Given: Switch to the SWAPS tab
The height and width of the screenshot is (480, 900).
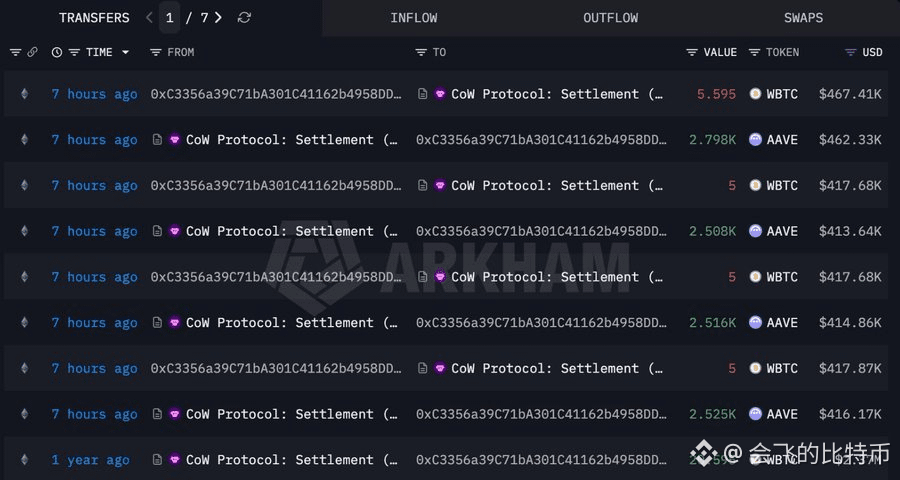Looking at the screenshot, I should 804,18.
